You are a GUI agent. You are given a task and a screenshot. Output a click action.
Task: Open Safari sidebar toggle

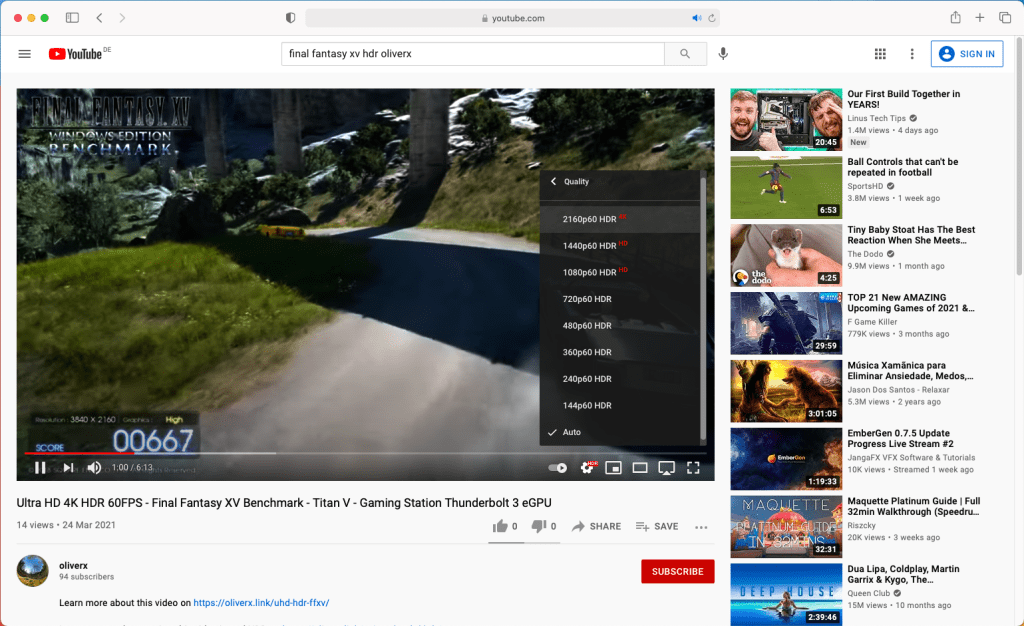click(72, 18)
